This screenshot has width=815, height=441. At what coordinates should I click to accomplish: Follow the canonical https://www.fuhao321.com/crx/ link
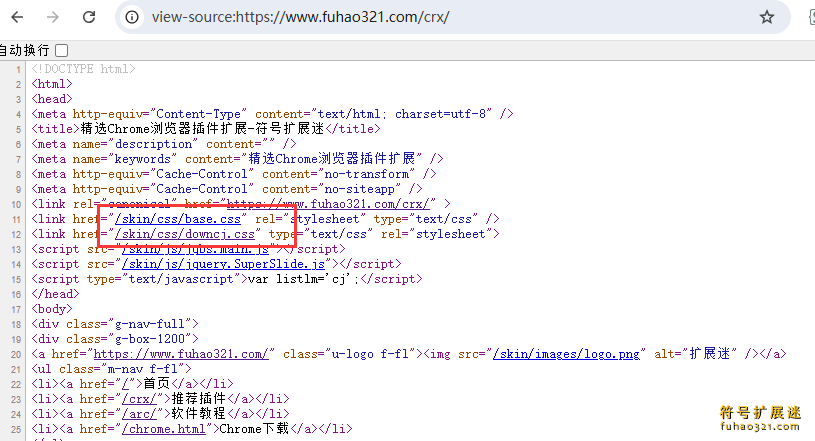(x=328, y=204)
